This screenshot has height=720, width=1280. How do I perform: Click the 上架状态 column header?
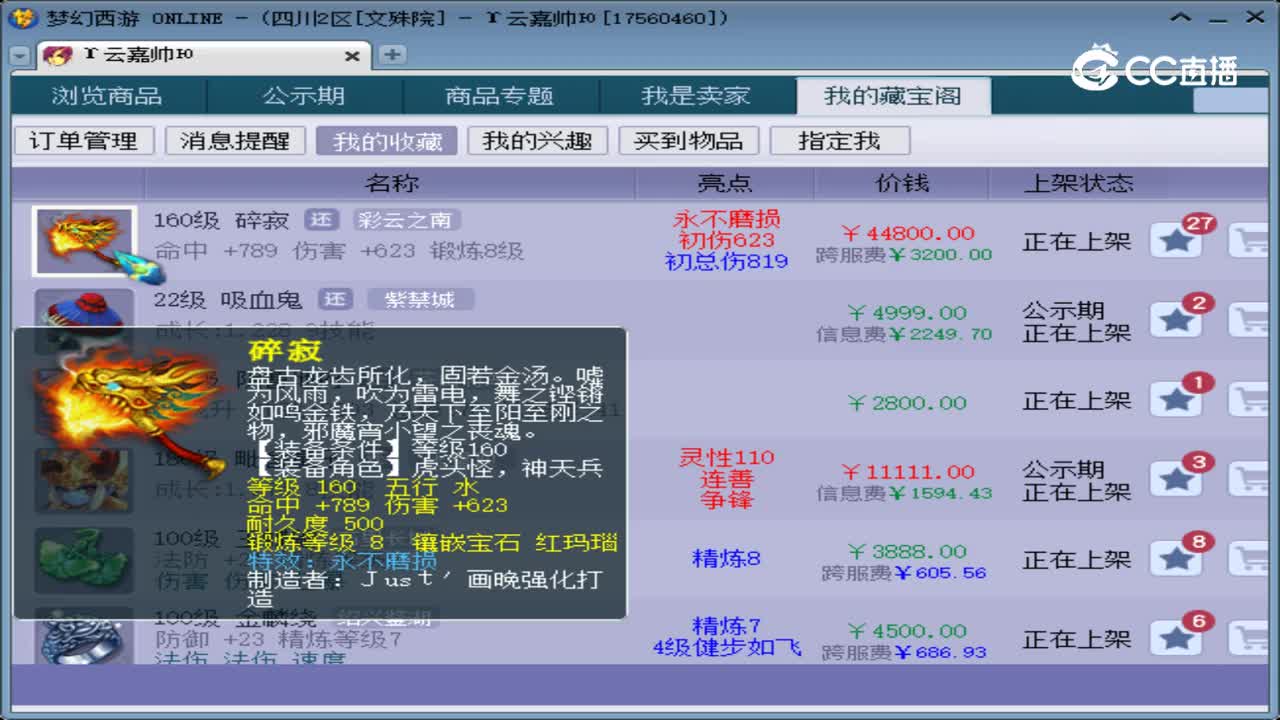(x=1078, y=183)
